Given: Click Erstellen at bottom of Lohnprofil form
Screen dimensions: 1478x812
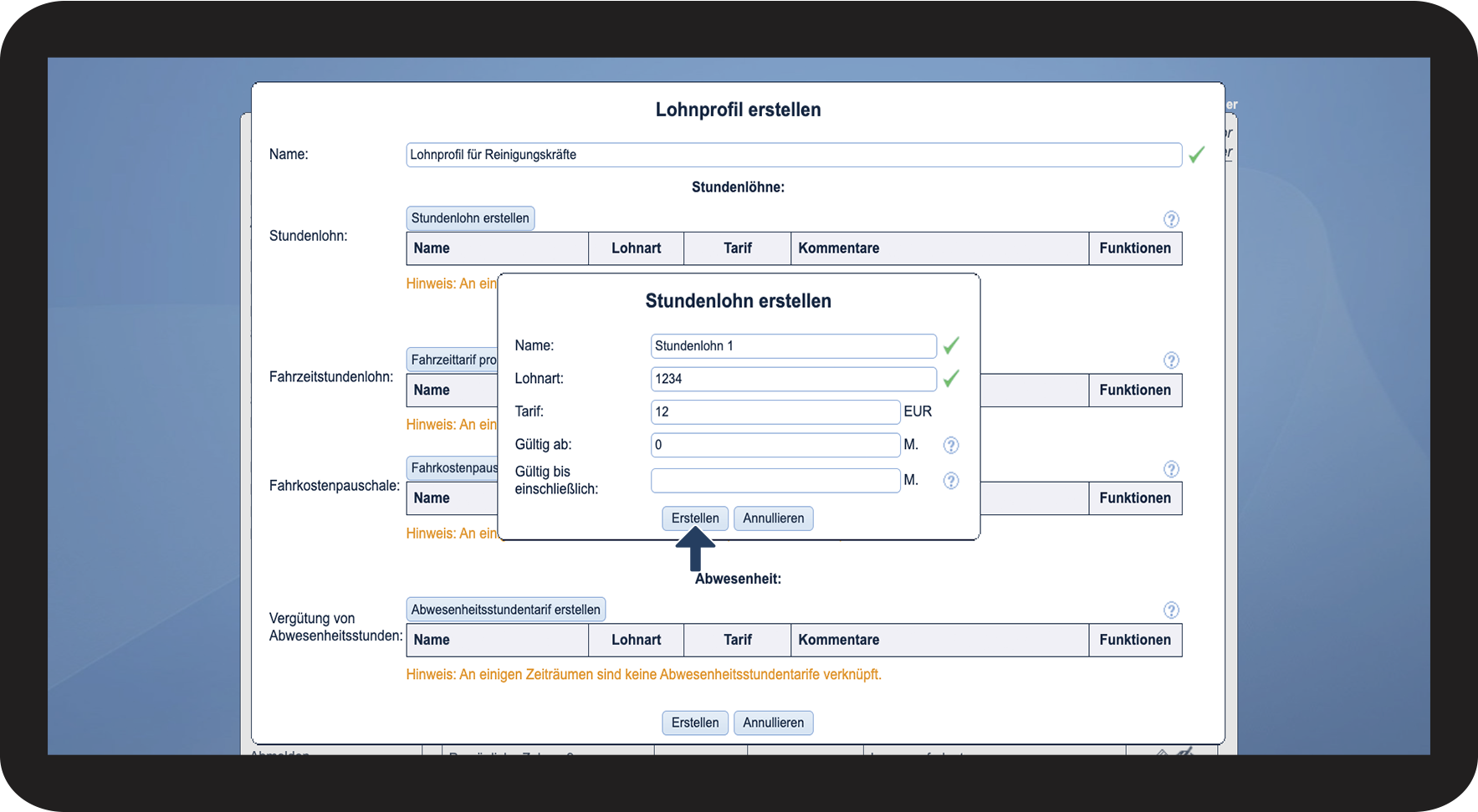Looking at the screenshot, I should tap(694, 723).
